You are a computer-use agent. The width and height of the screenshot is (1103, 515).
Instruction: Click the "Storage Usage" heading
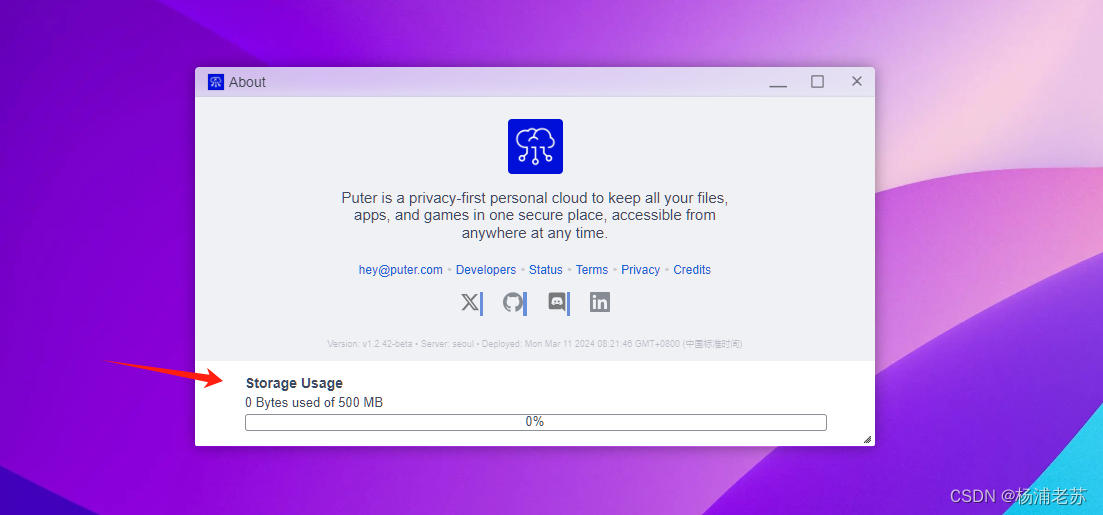click(x=294, y=383)
